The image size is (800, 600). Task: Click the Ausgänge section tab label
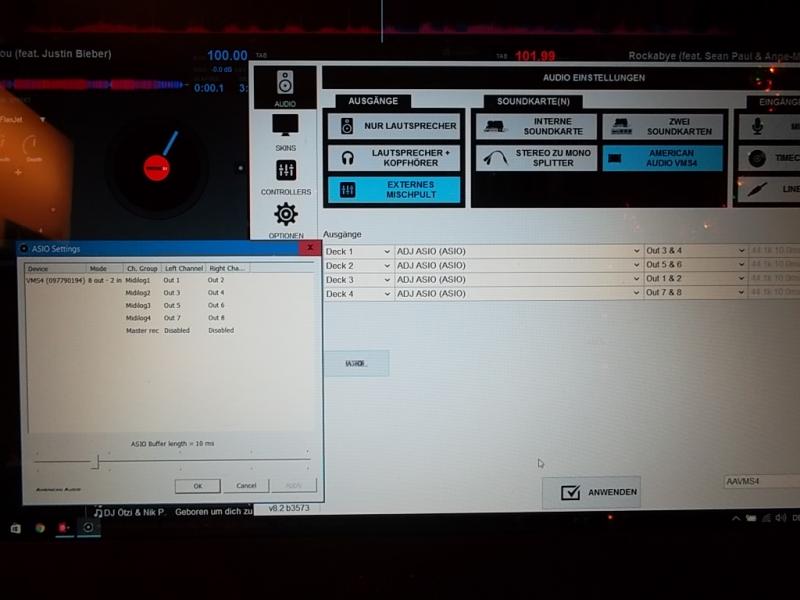pyautogui.click(x=373, y=101)
